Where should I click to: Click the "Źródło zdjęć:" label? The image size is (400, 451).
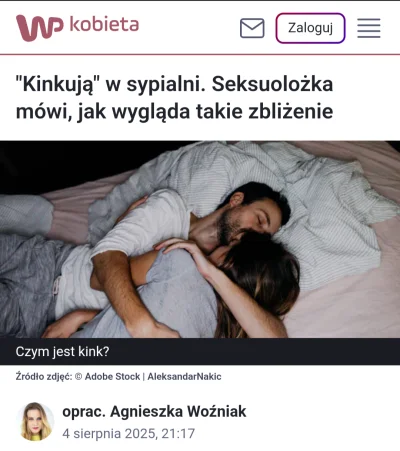[44, 377]
